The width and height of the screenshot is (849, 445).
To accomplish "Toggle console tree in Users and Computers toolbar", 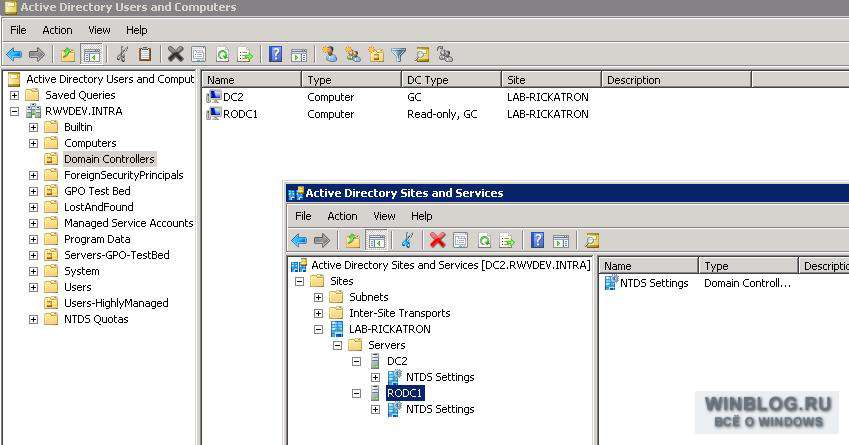I will click(x=92, y=55).
